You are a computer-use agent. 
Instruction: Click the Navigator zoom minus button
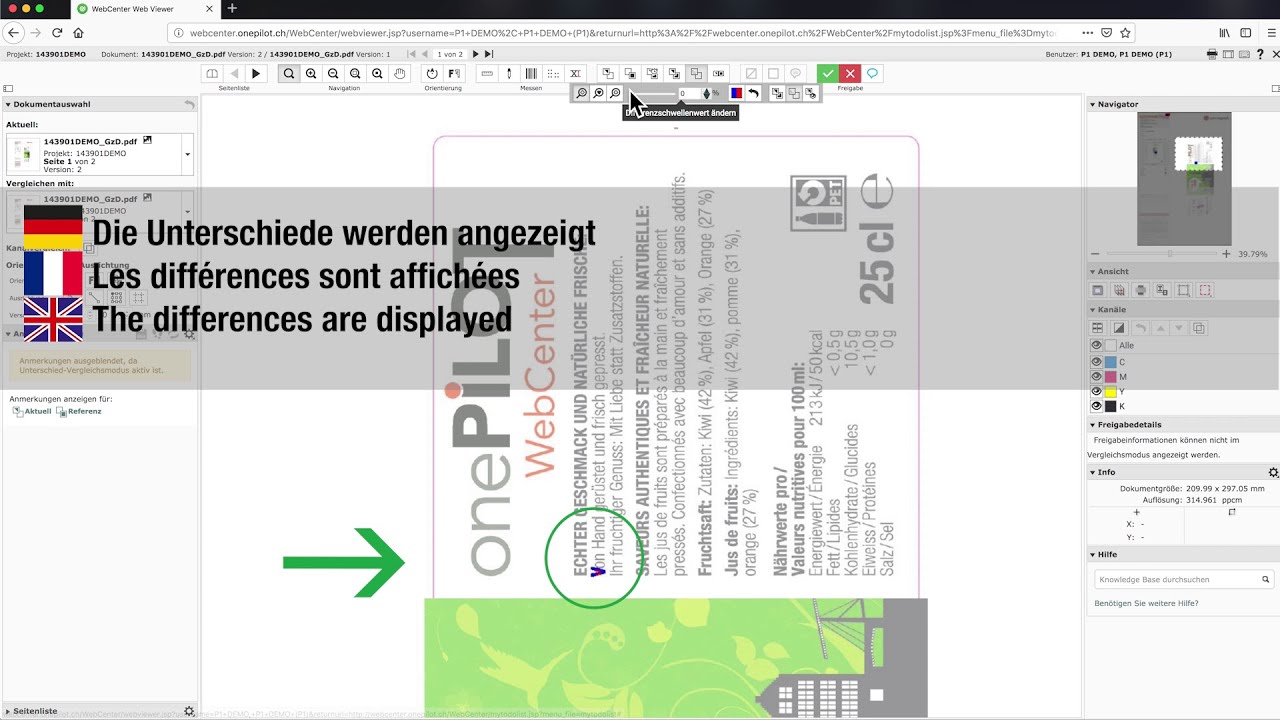(x=1096, y=254)
